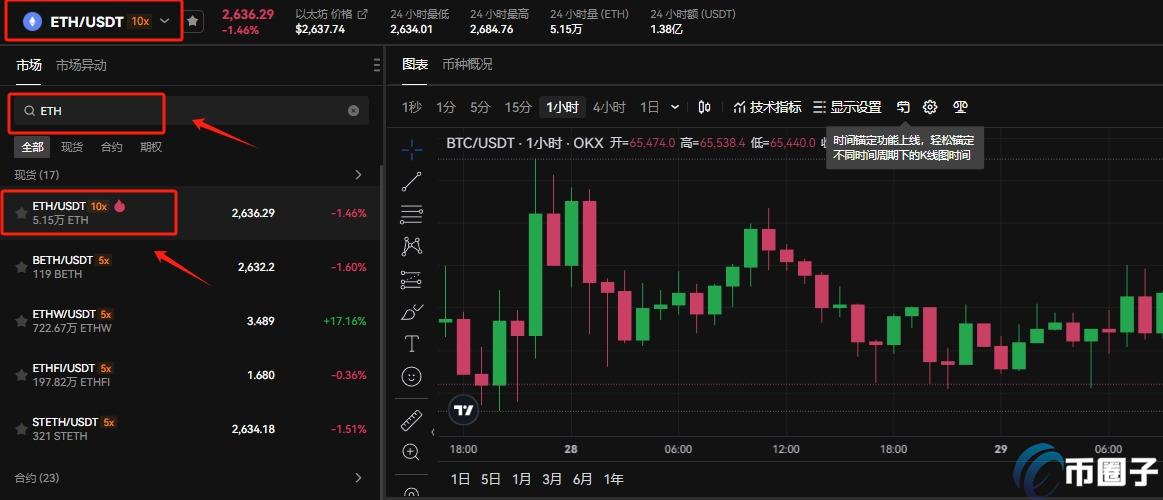Star ETH/USDT row as favorite

pyautogui.click(x=22, y=213)
